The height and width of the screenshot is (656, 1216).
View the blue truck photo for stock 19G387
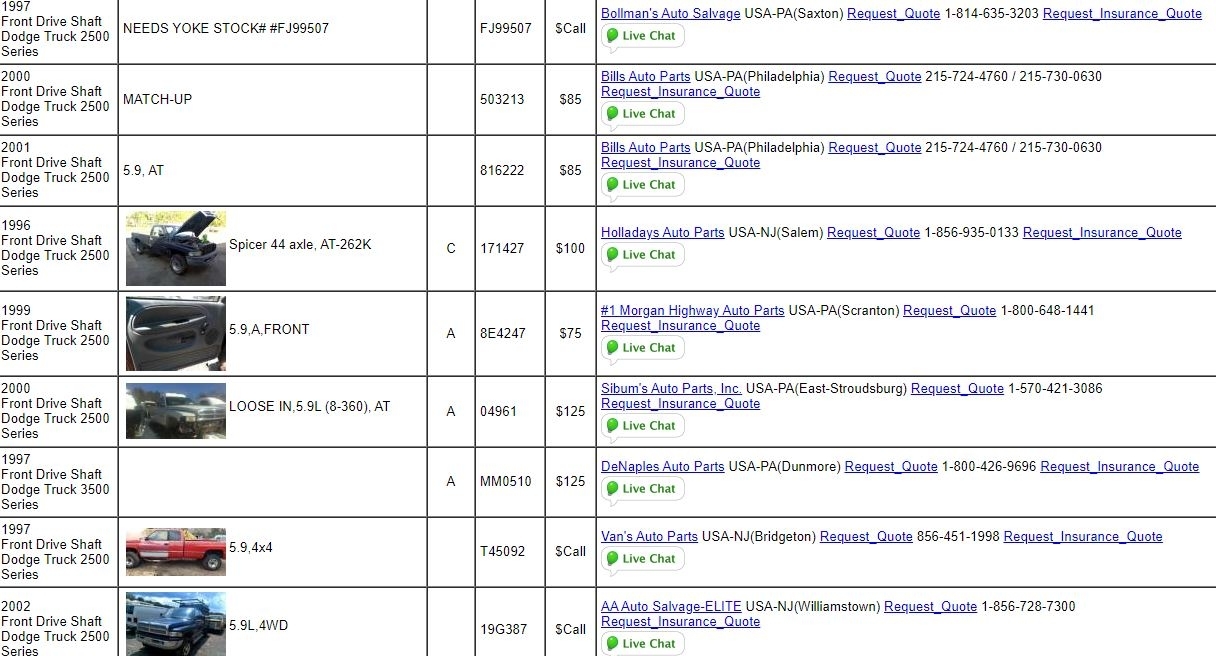tap(176, 624)
